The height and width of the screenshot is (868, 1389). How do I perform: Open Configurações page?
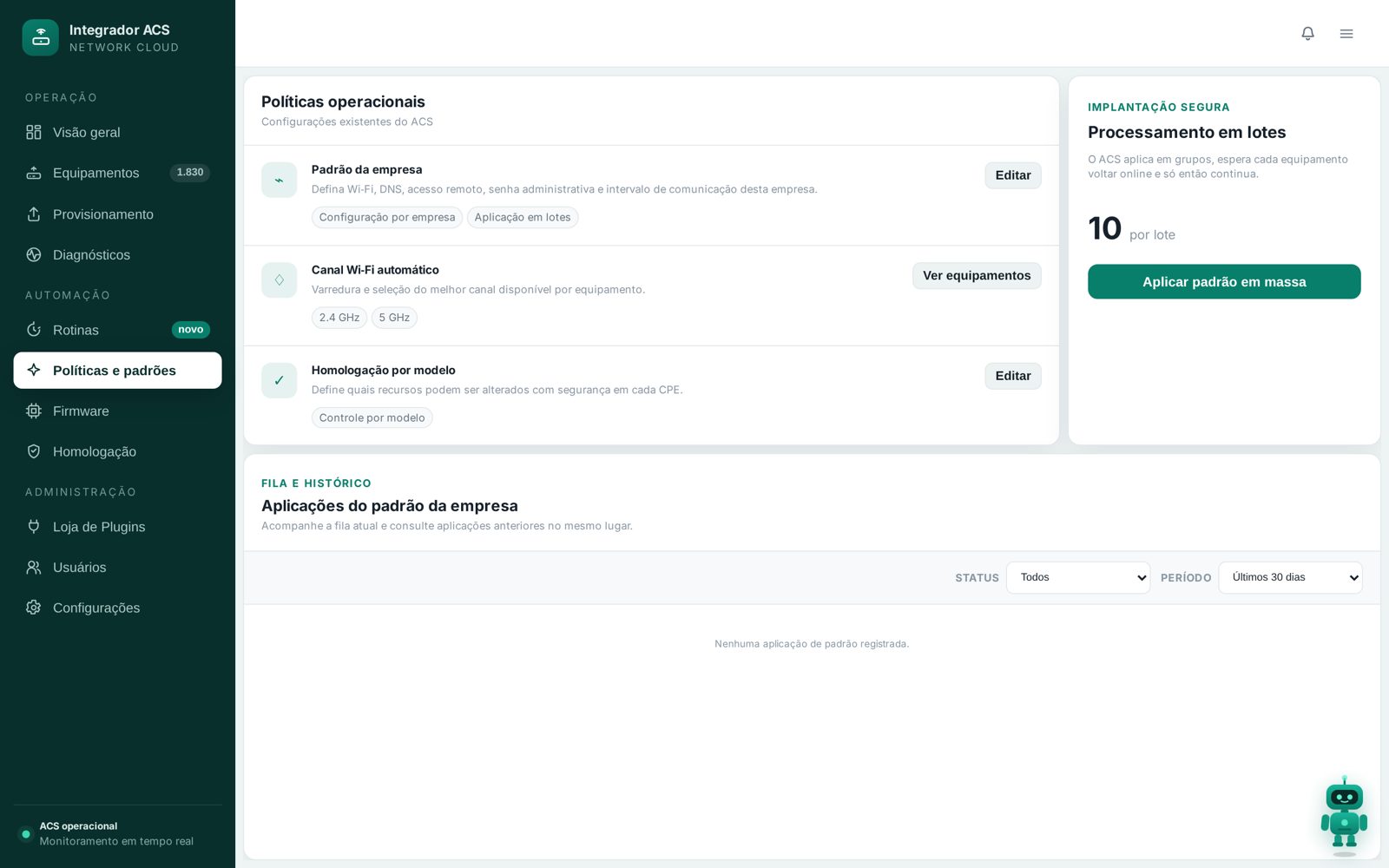point(117,608)
